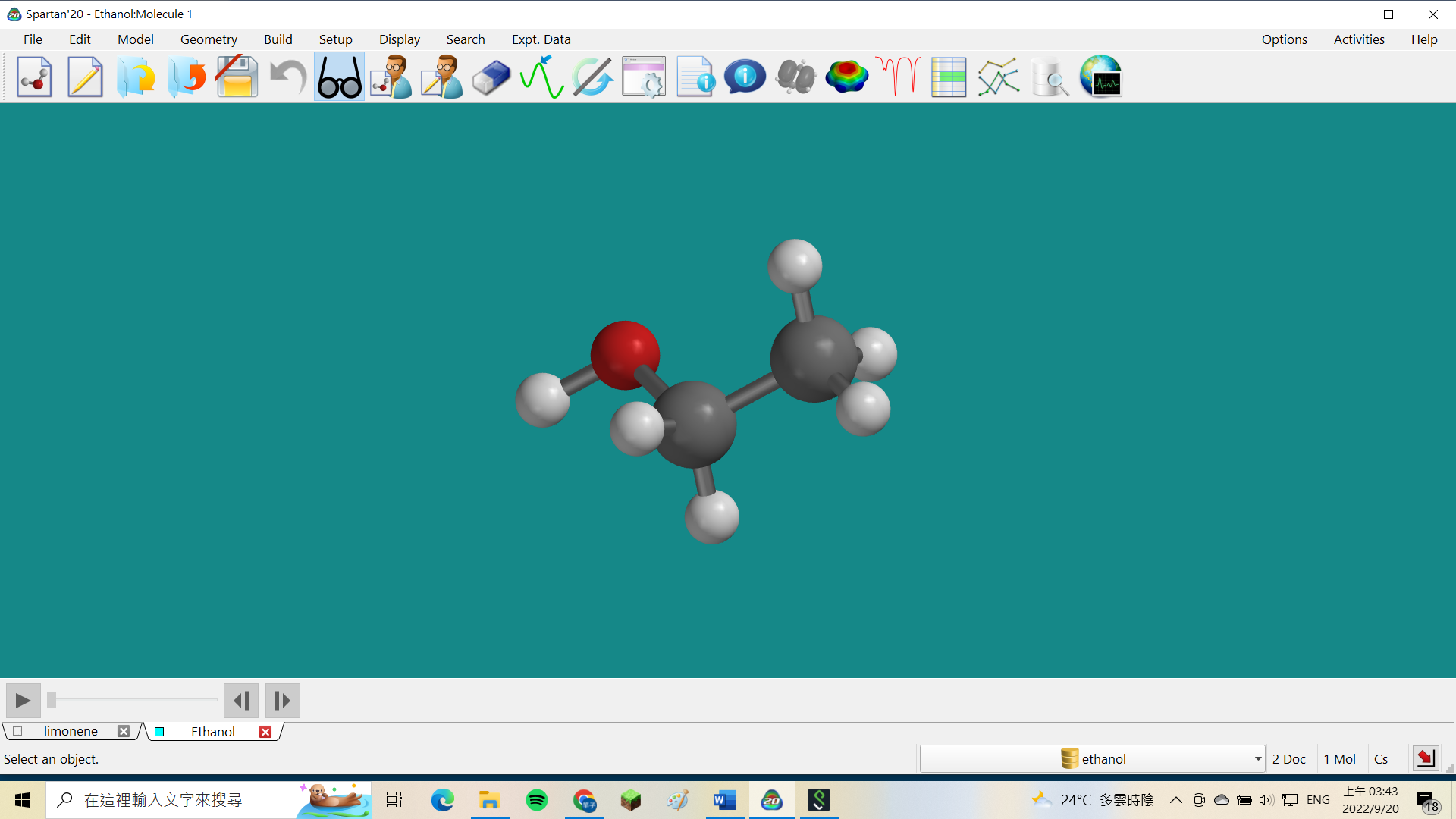
Task: Open the Calculations setup icon
Action: [644, 77]
